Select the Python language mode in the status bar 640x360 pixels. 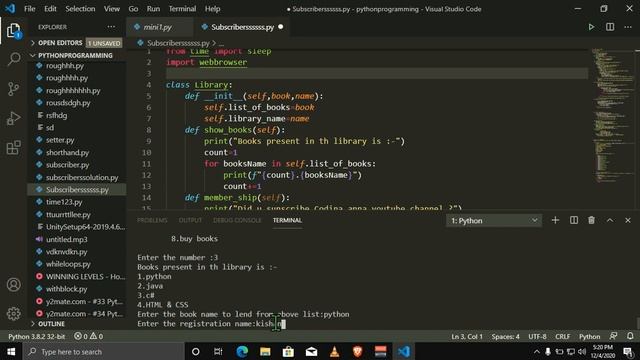point(589,336)
